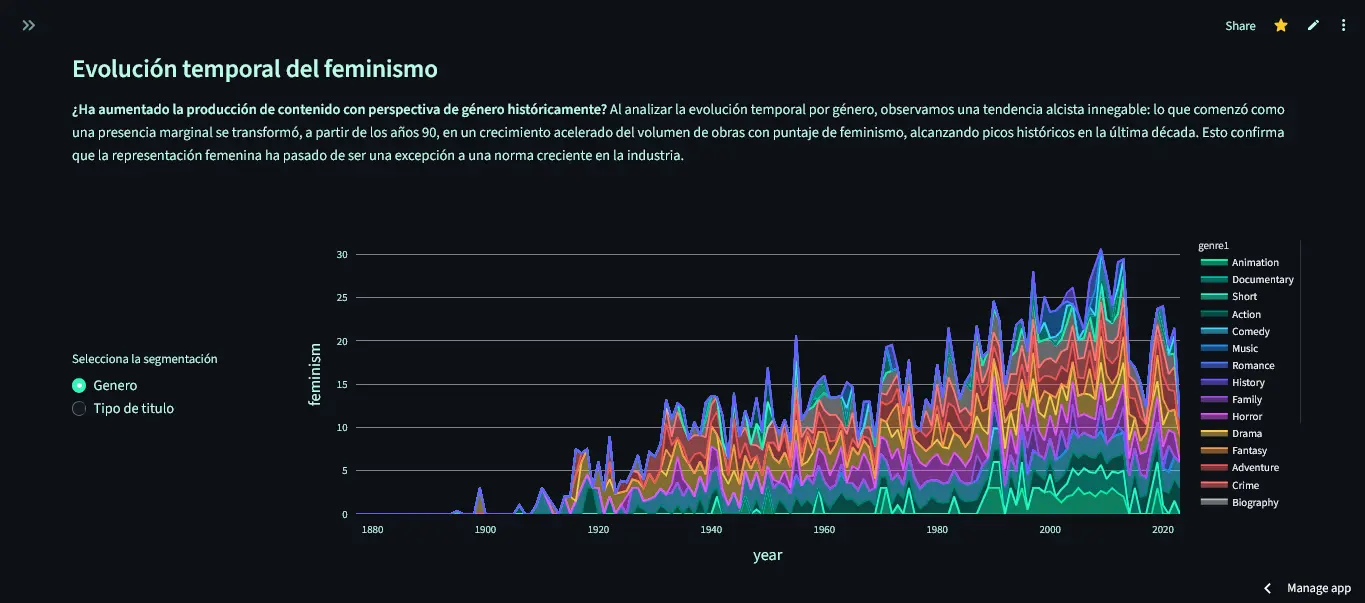The image size is (1365, 603).
Task: Toggle the Comedy legend entry
Action: (1250, 331)
